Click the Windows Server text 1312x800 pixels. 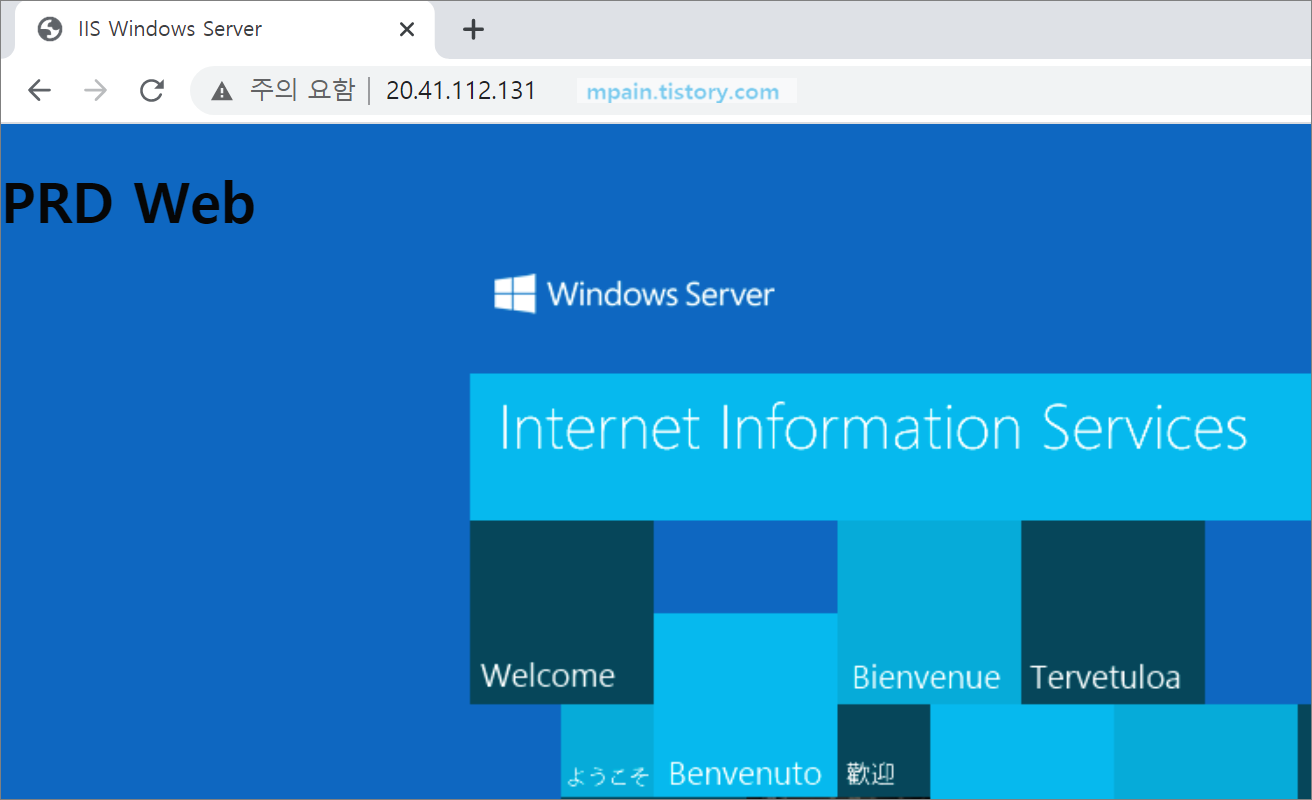(x=661, y=294)
